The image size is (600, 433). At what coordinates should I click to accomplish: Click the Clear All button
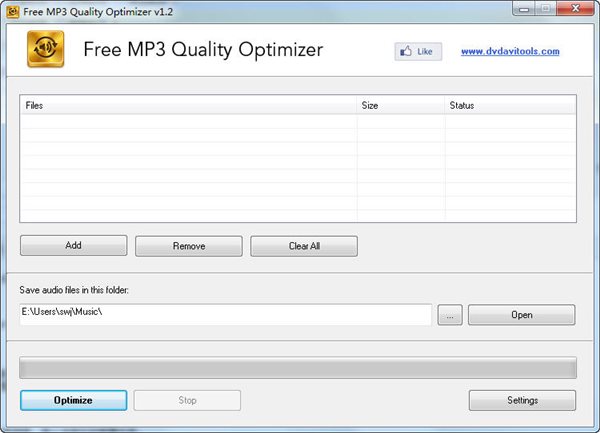point(304,246)
